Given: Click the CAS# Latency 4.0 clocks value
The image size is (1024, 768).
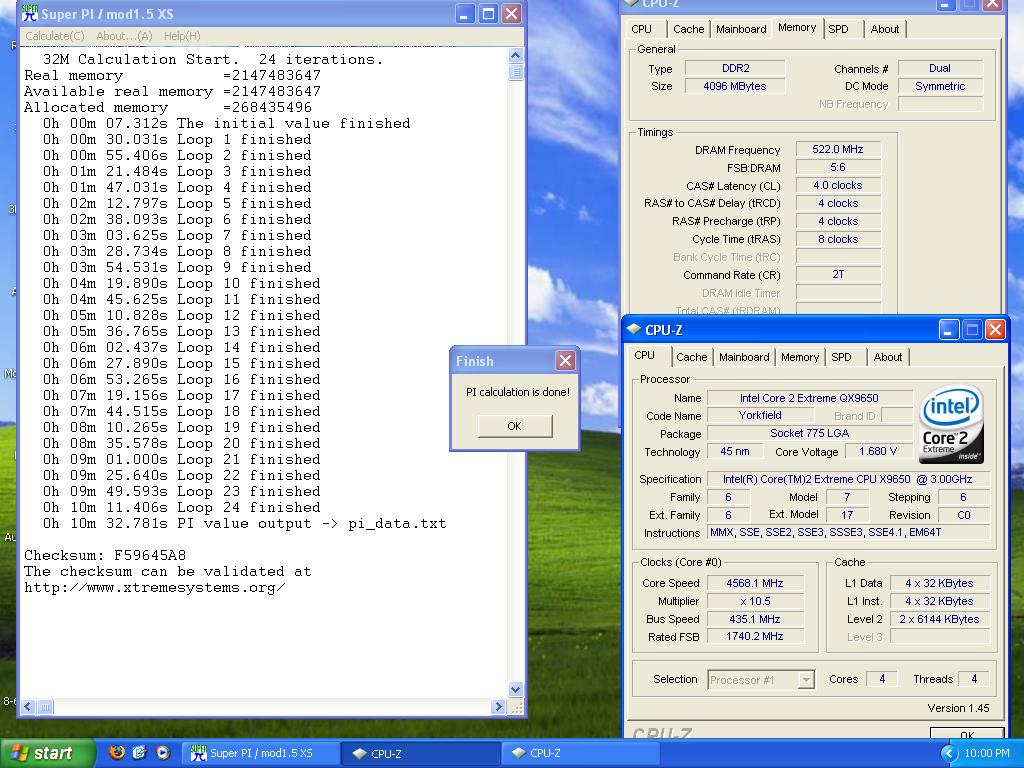Looking at the screenshot, I should 838,185.
